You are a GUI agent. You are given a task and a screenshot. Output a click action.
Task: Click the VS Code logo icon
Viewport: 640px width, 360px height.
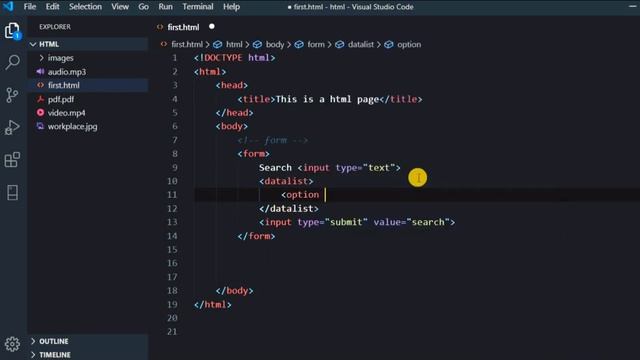tap(8, 7)
